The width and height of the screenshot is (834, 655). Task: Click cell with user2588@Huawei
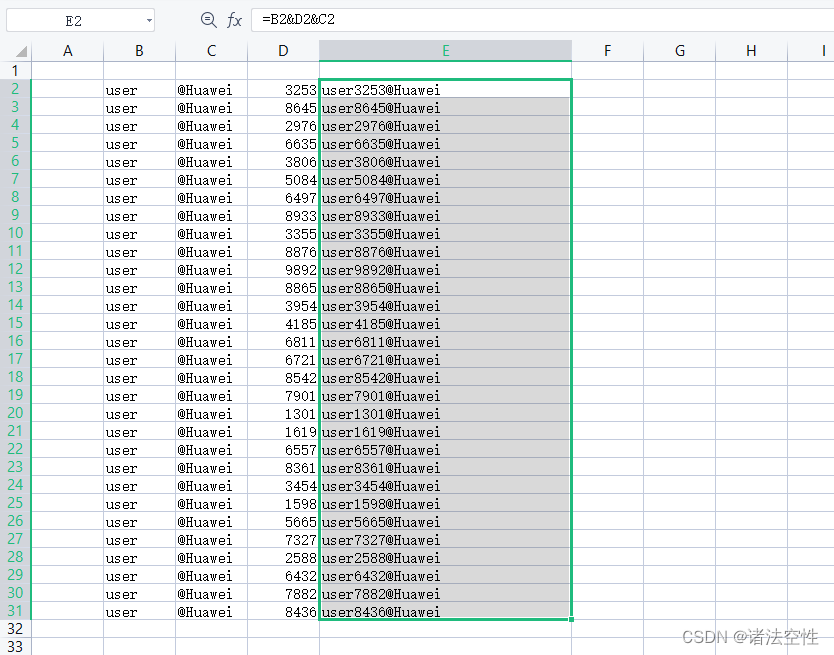pos(445,557)
